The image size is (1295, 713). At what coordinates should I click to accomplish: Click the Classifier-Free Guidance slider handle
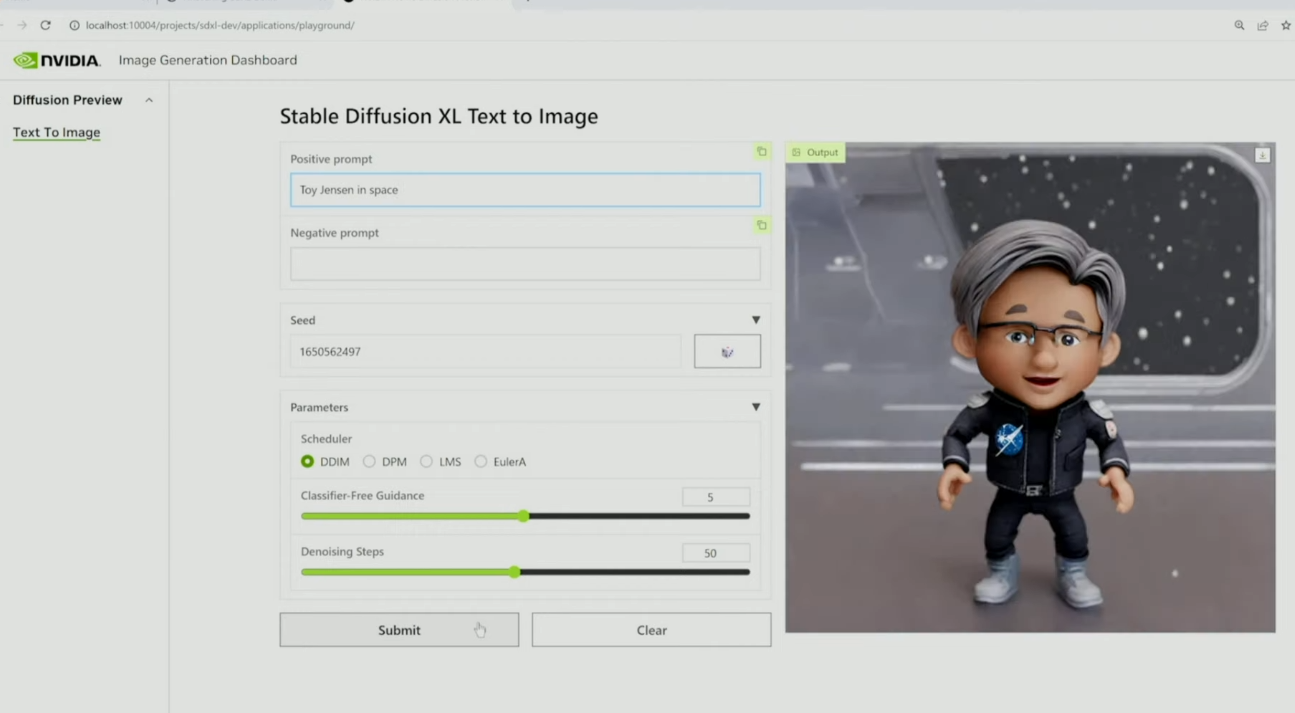point(523,516)
